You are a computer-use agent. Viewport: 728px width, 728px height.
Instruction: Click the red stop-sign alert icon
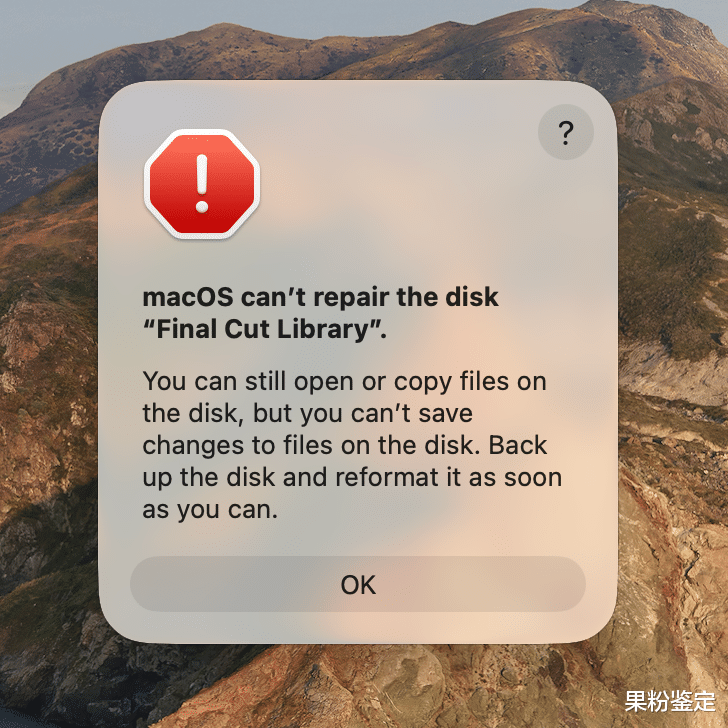pyautogui.click(x=202, y=184)
